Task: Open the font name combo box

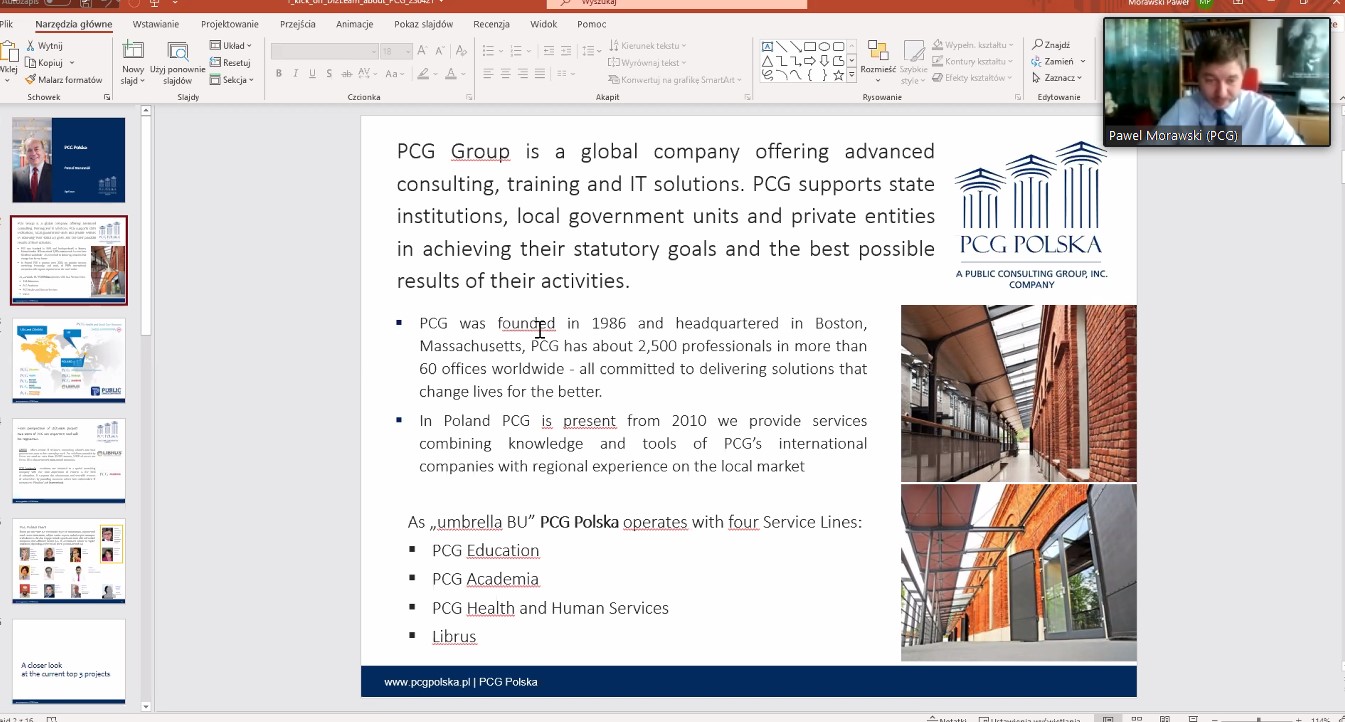Action: (x=324, y=51)
